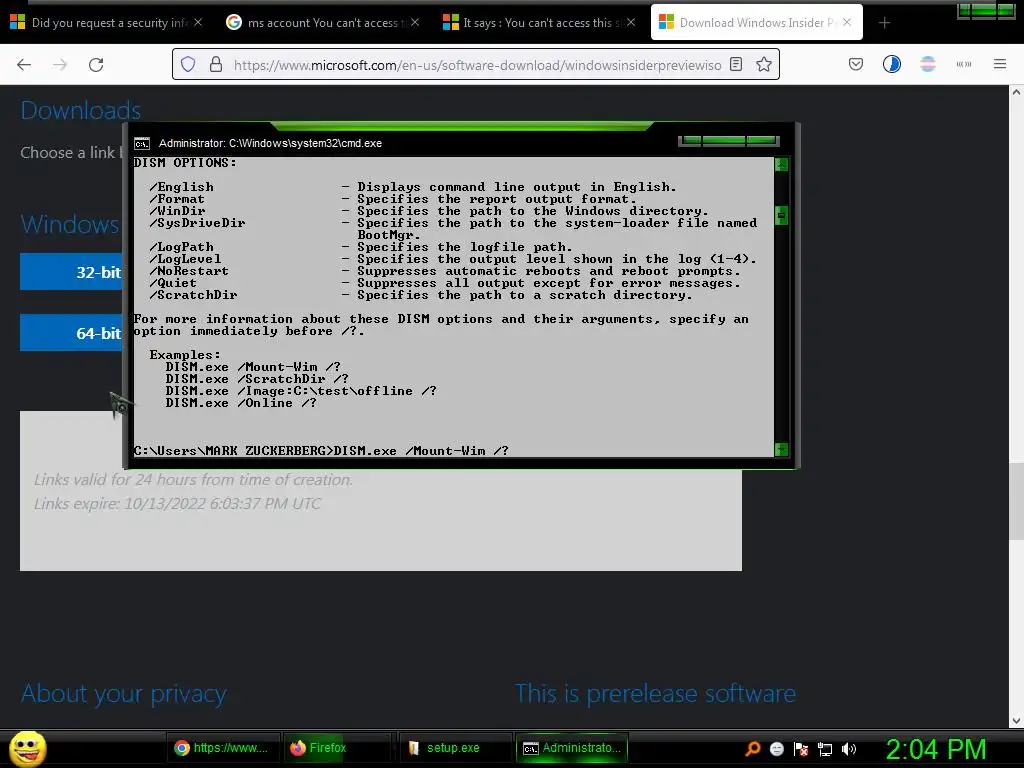Viewport: 1024px width, 768px height.
Task: Reload the Microsoft download page
Action: pyautogui.click(x=96, y=65)
